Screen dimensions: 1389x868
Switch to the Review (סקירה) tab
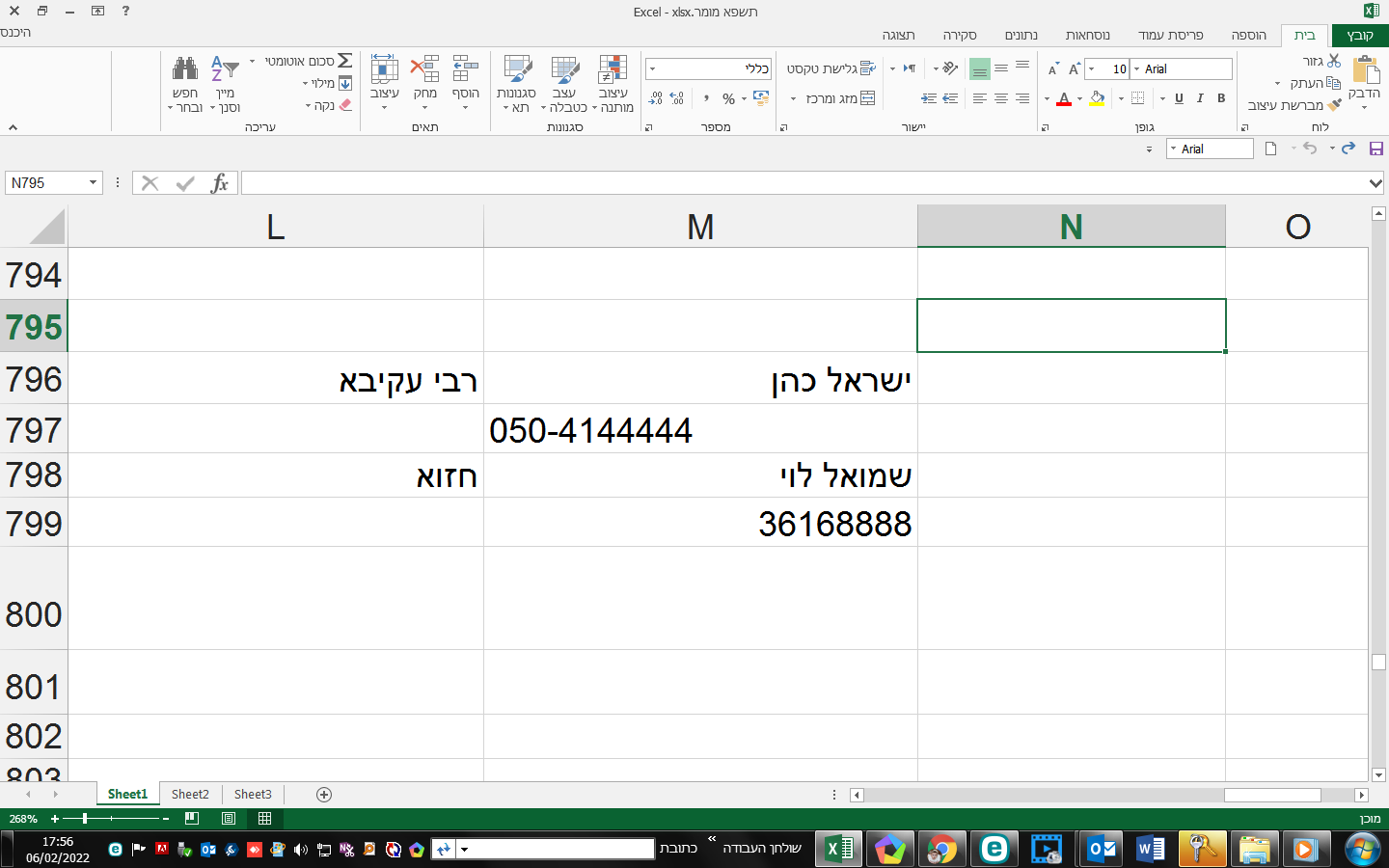(960, 35)
